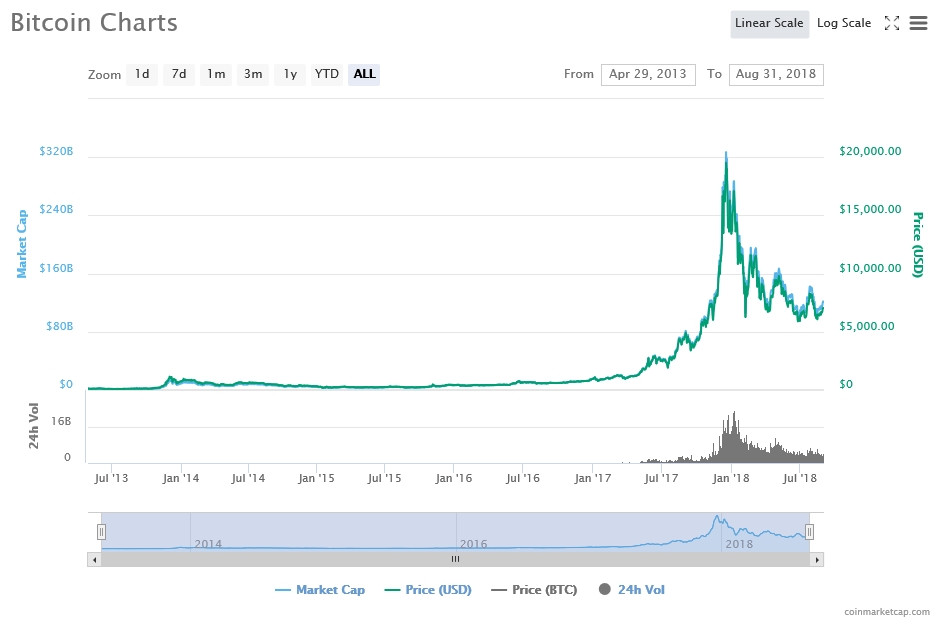Image resolution: width=947 pixels, height=620 pixels.
Task: Click the To date field
Action: pos(776,74)
